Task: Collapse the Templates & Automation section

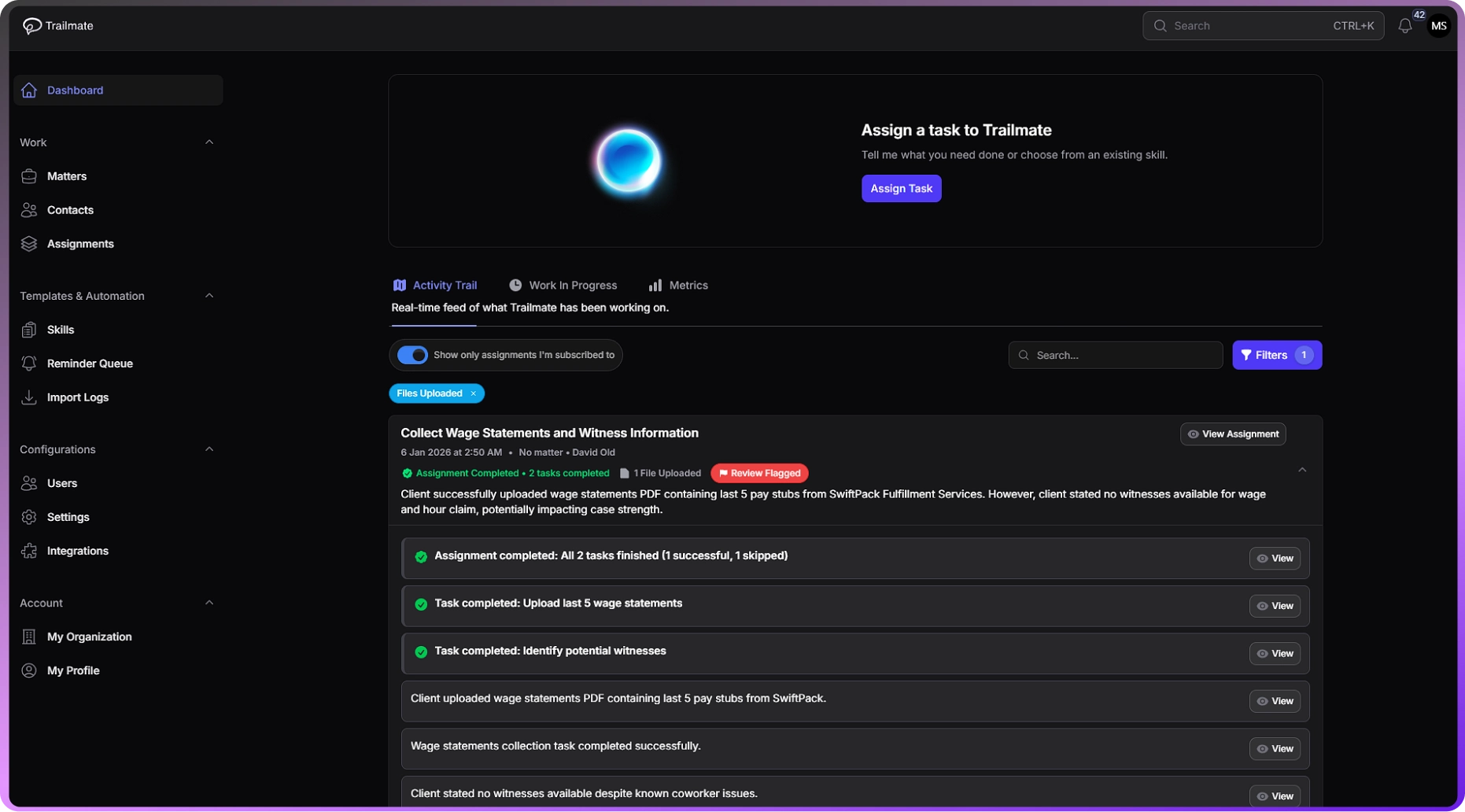Action: pyautogui.click(x=209, y=296)
